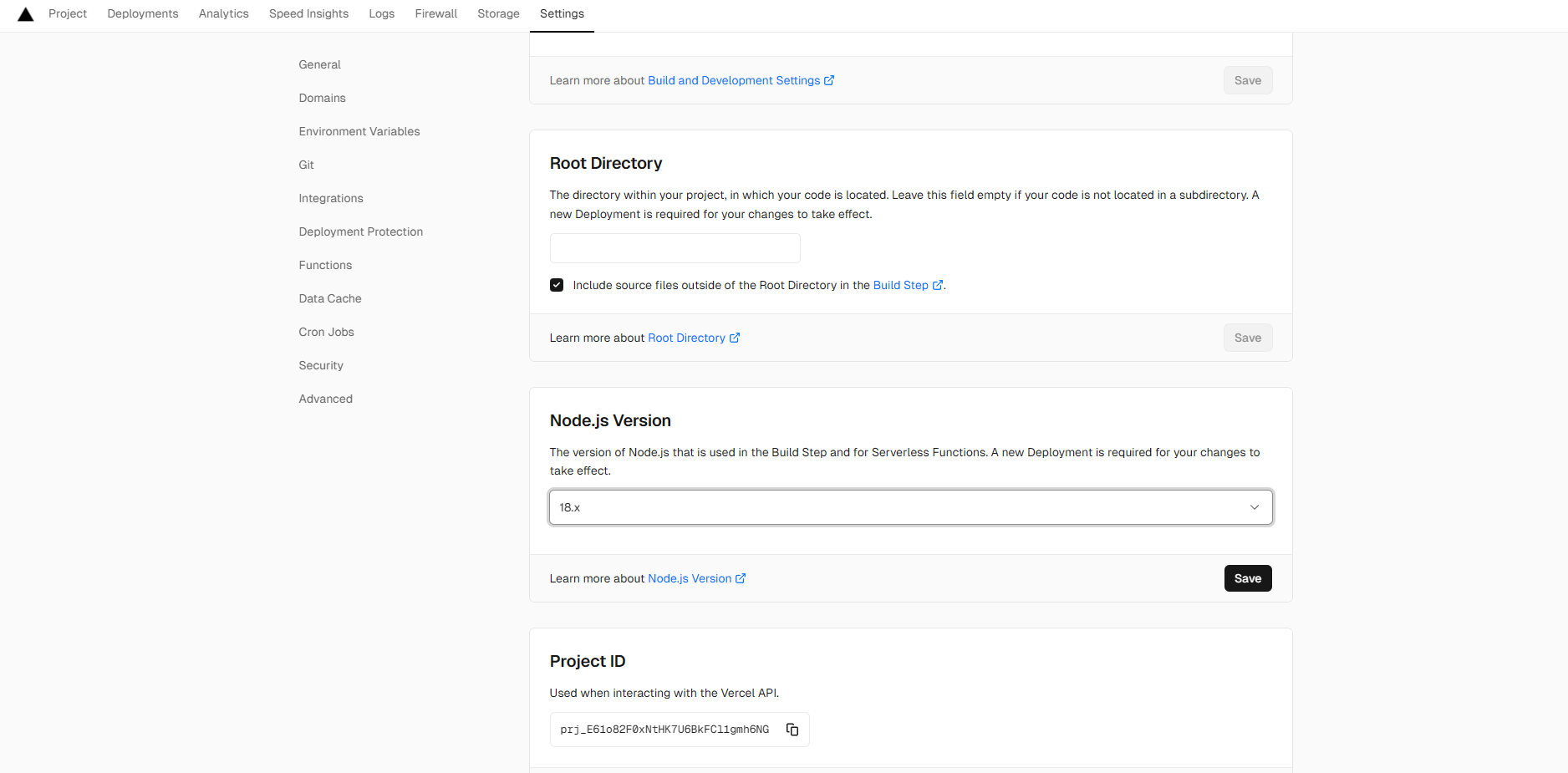The width and height of the screenshot is (1568, 773).
Task: Click 'Used when interacting with the Vercel API' text
Action: coord(664,693)
